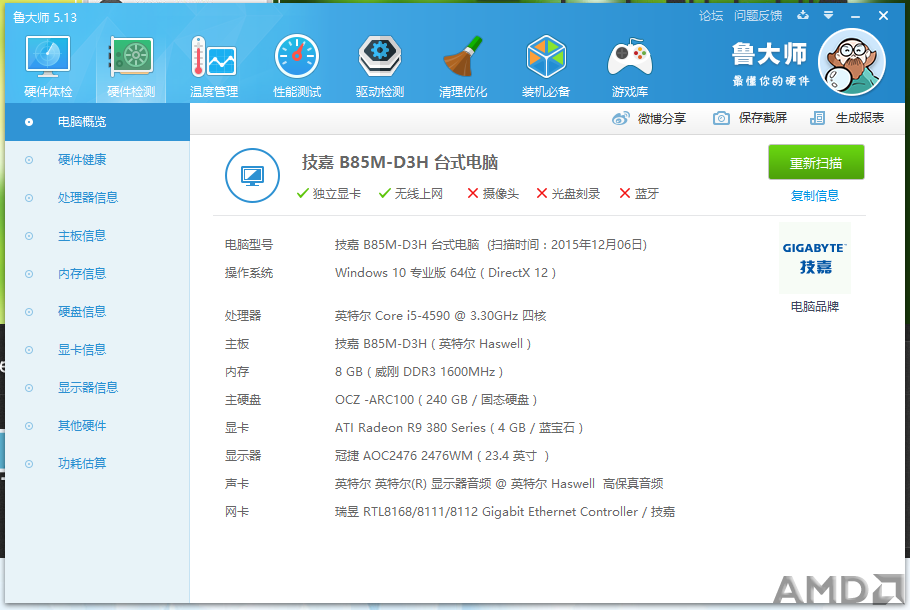The height and width of the screenshot is (610, 910).
Task: Click the download tray icon in title bar
Action: pyautogui.click(x=803, y=16)
